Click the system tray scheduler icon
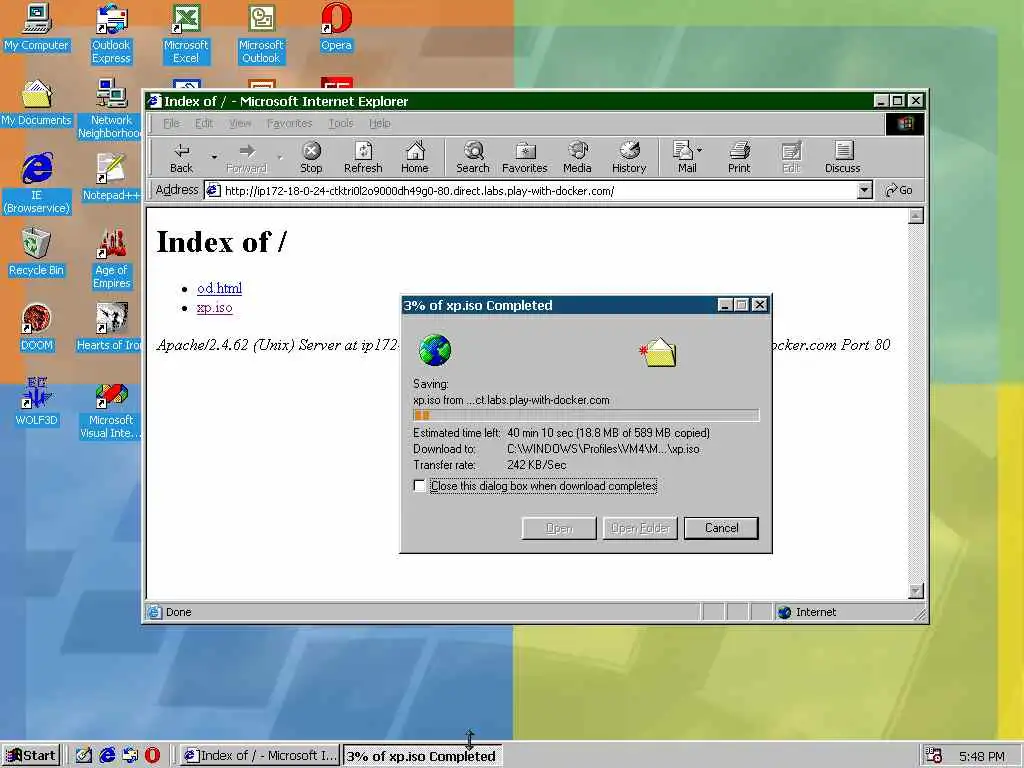1024x768 pixels. click(934, 756)
